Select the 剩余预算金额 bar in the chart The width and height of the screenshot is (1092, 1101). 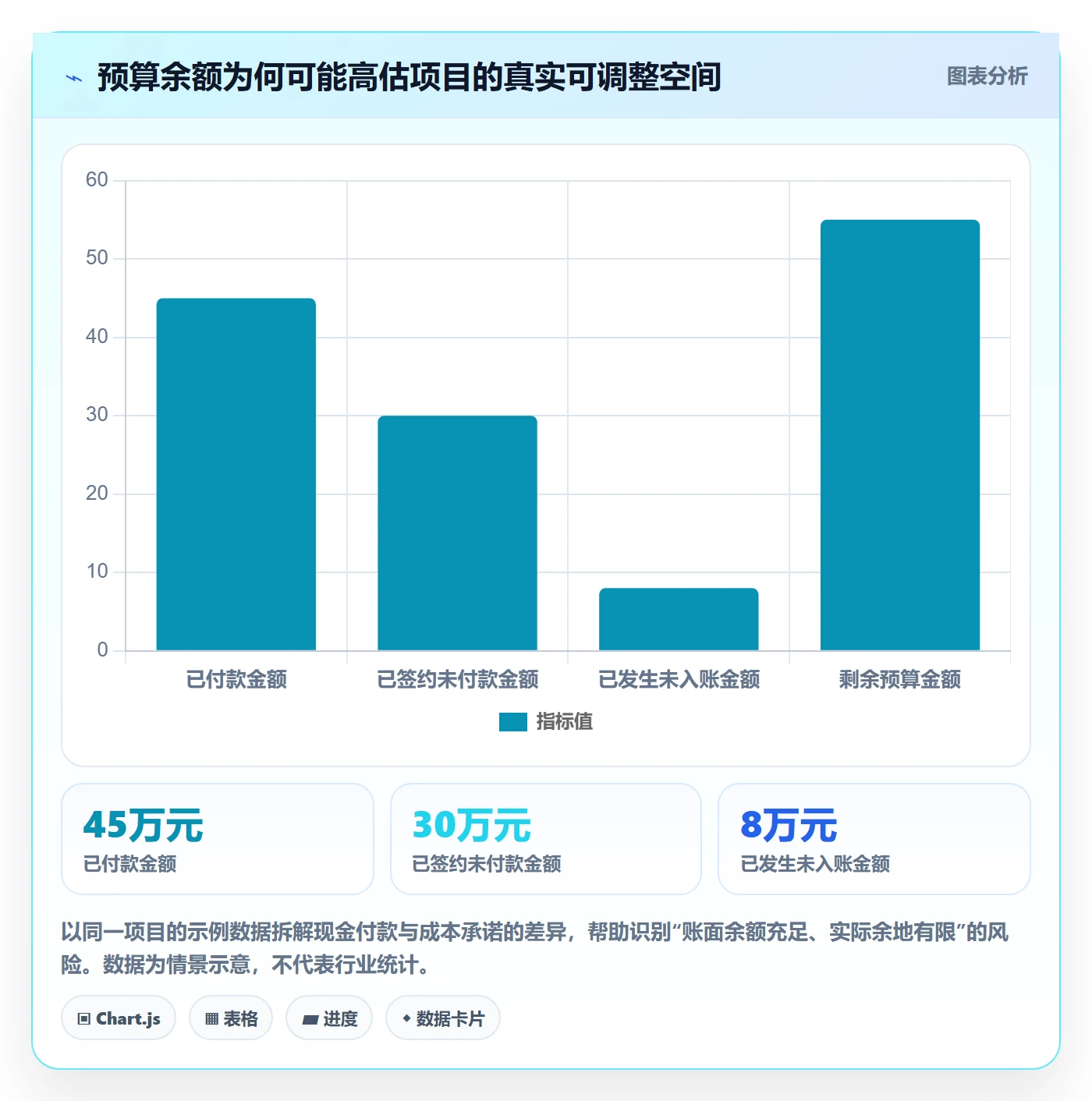(x=900, y=435)
